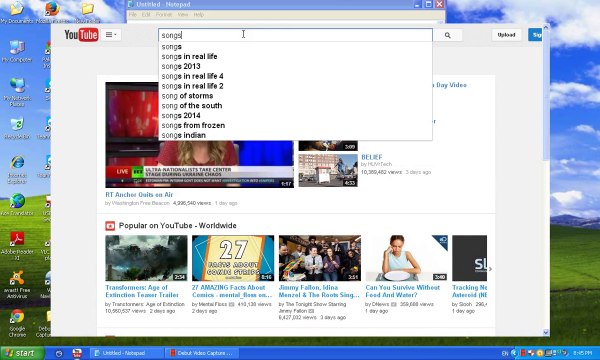
Task: Play the '27 Facts About Comic Strips' thumbnail
Action: (233, 258)
